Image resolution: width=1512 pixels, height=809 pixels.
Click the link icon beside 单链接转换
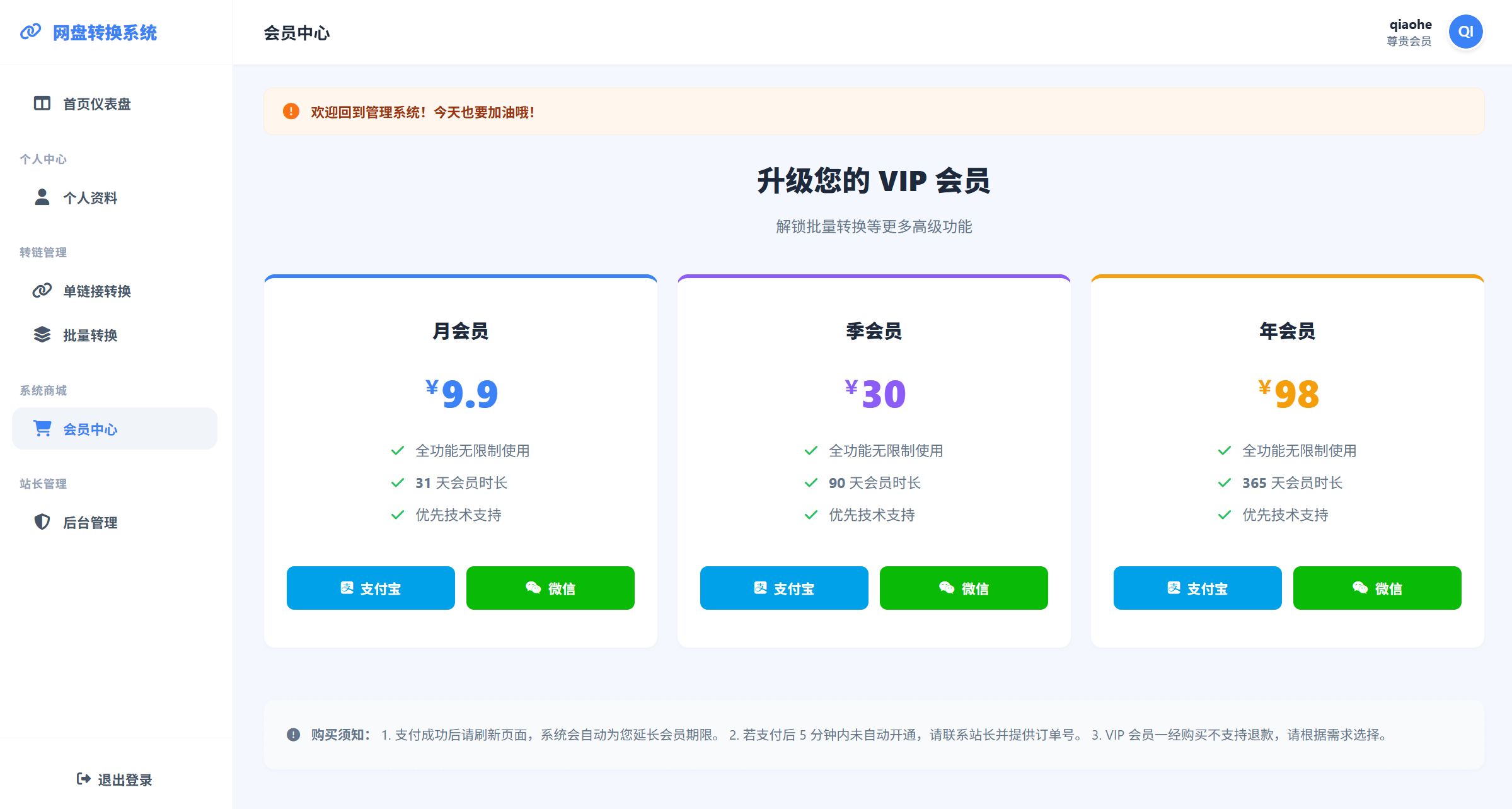(42, 291)
